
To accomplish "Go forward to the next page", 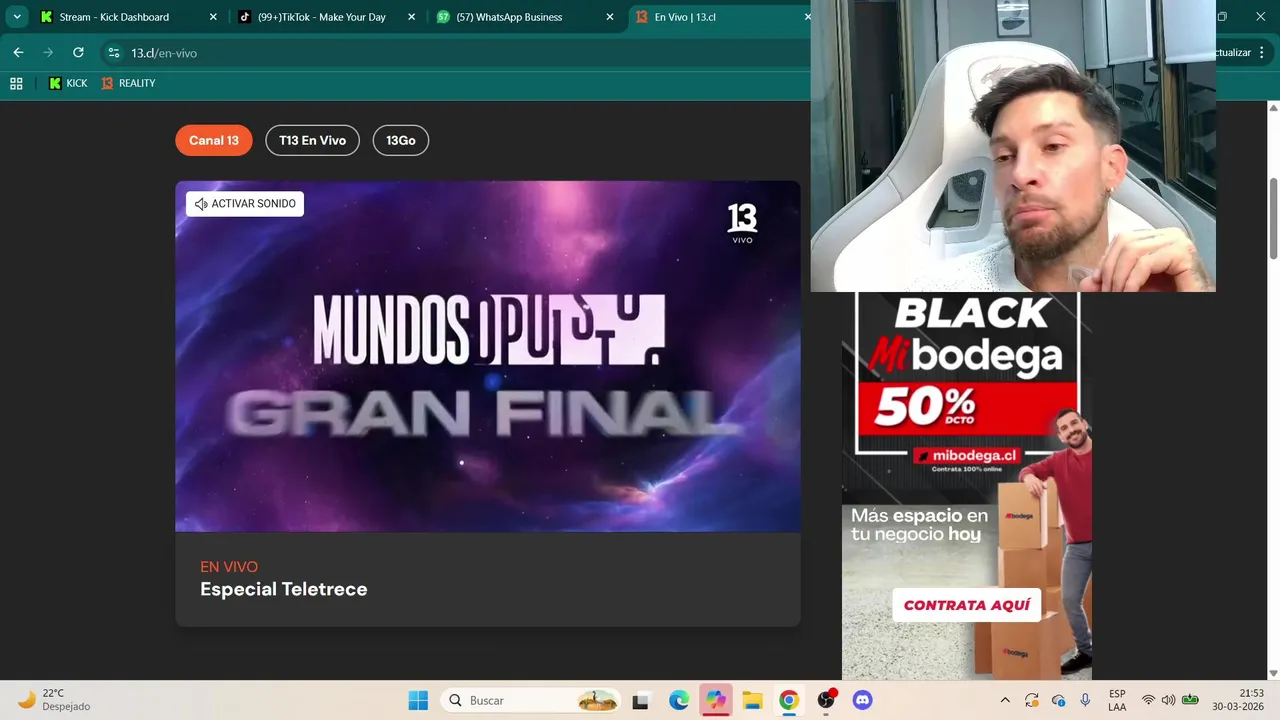I will (48, 52).
